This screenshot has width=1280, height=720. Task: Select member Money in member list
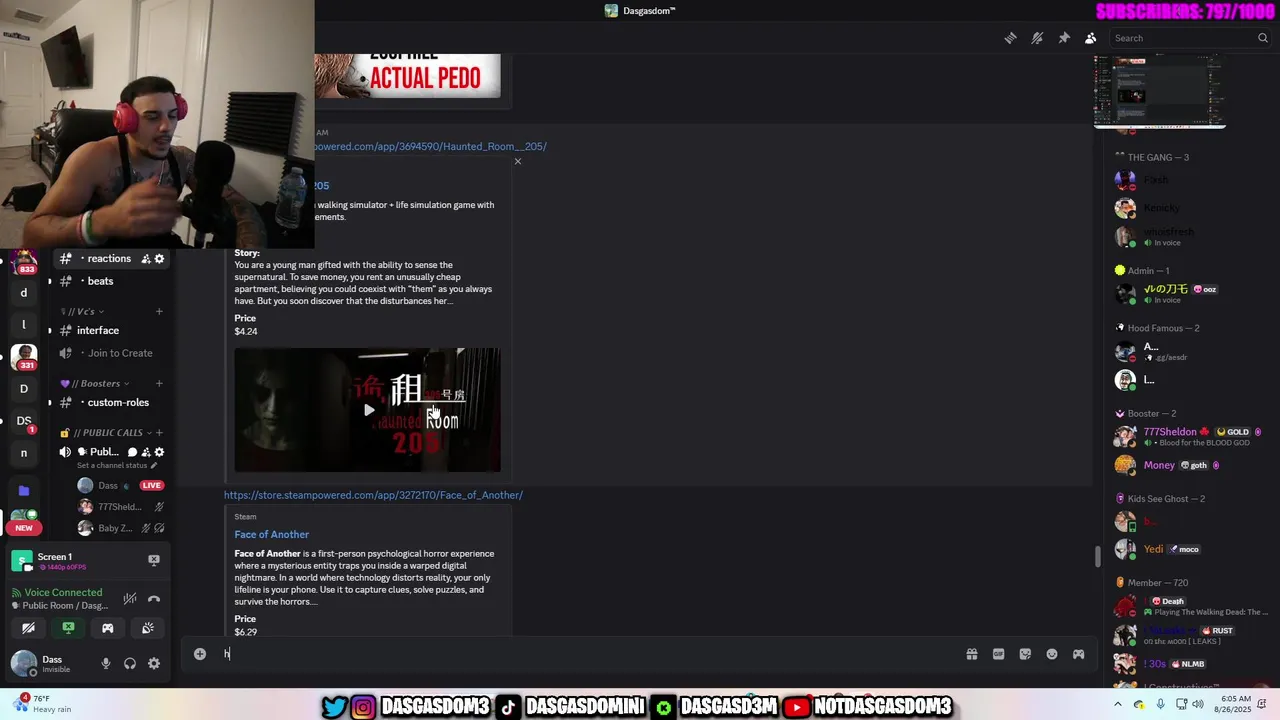point(1188,465)
